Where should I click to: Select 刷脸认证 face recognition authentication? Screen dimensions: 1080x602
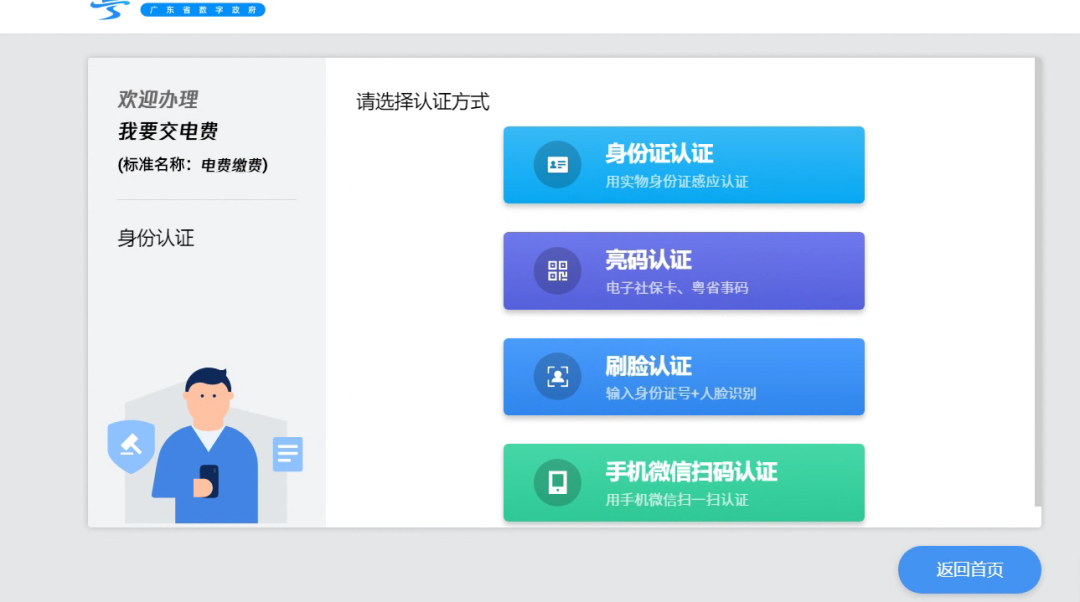pos(700,376)
